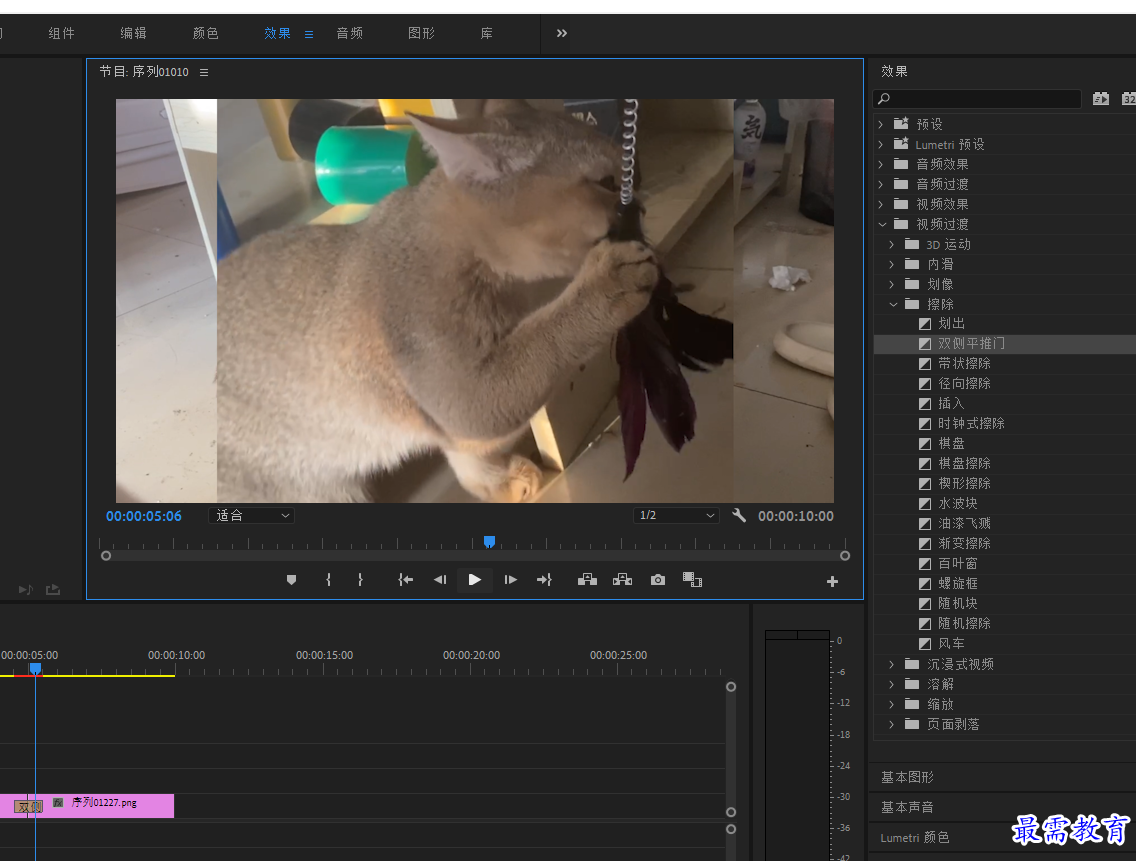Image resolution: width=1136 pixels, height=861 pixels.
Task: Click the Add Marker icon
Action: (291, 580)
